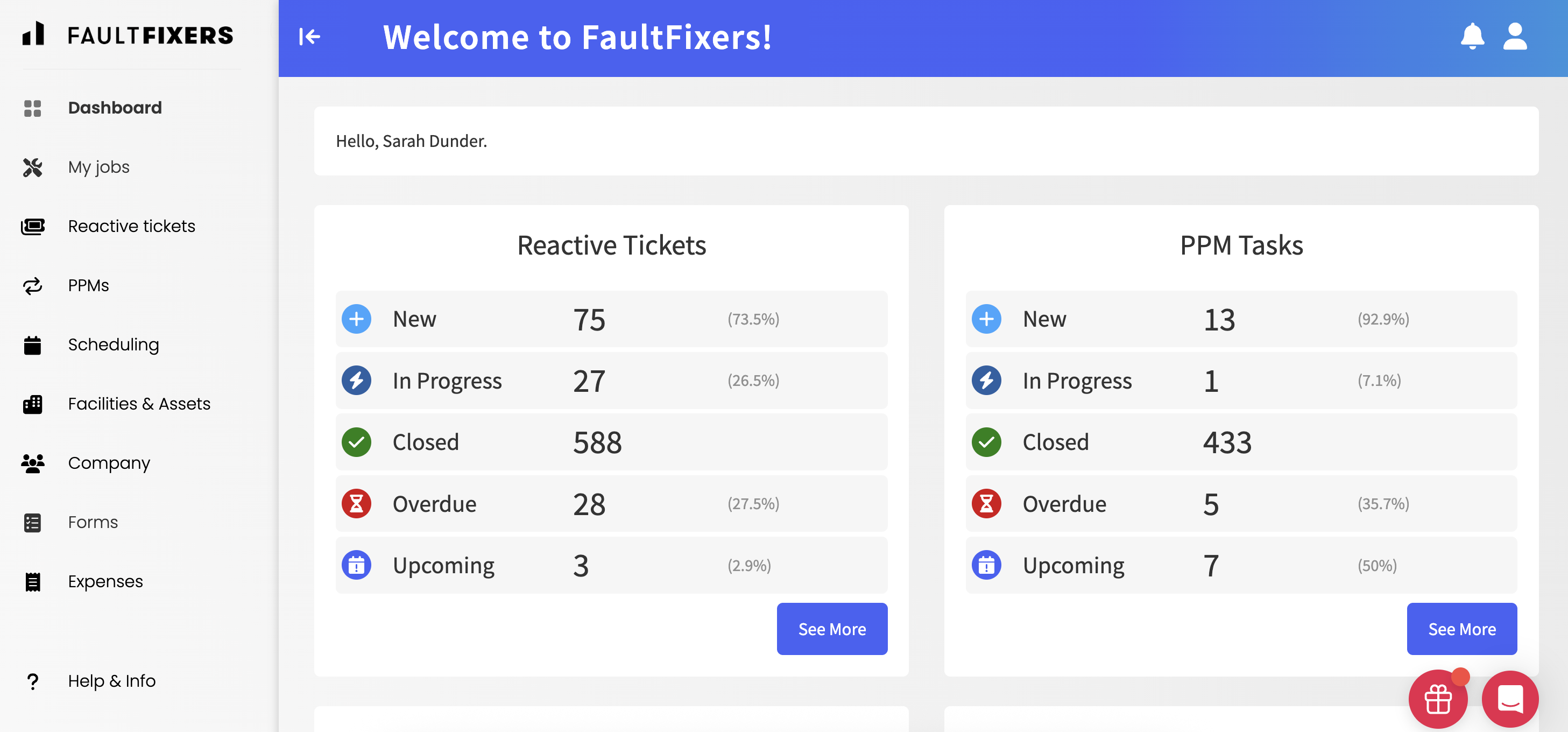Open Help & Info
This screenshot has width=1568, height=732.
coord(111,681)
